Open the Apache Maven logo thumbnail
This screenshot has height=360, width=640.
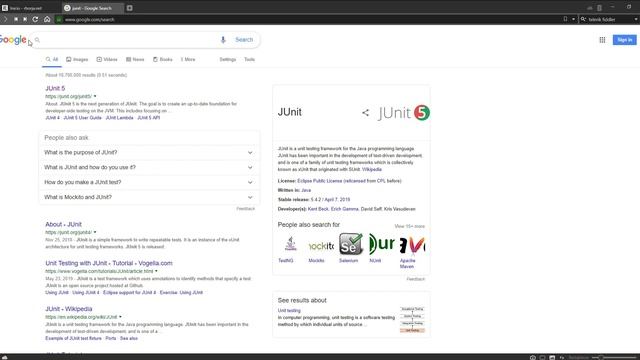click(x=412, y=244)
